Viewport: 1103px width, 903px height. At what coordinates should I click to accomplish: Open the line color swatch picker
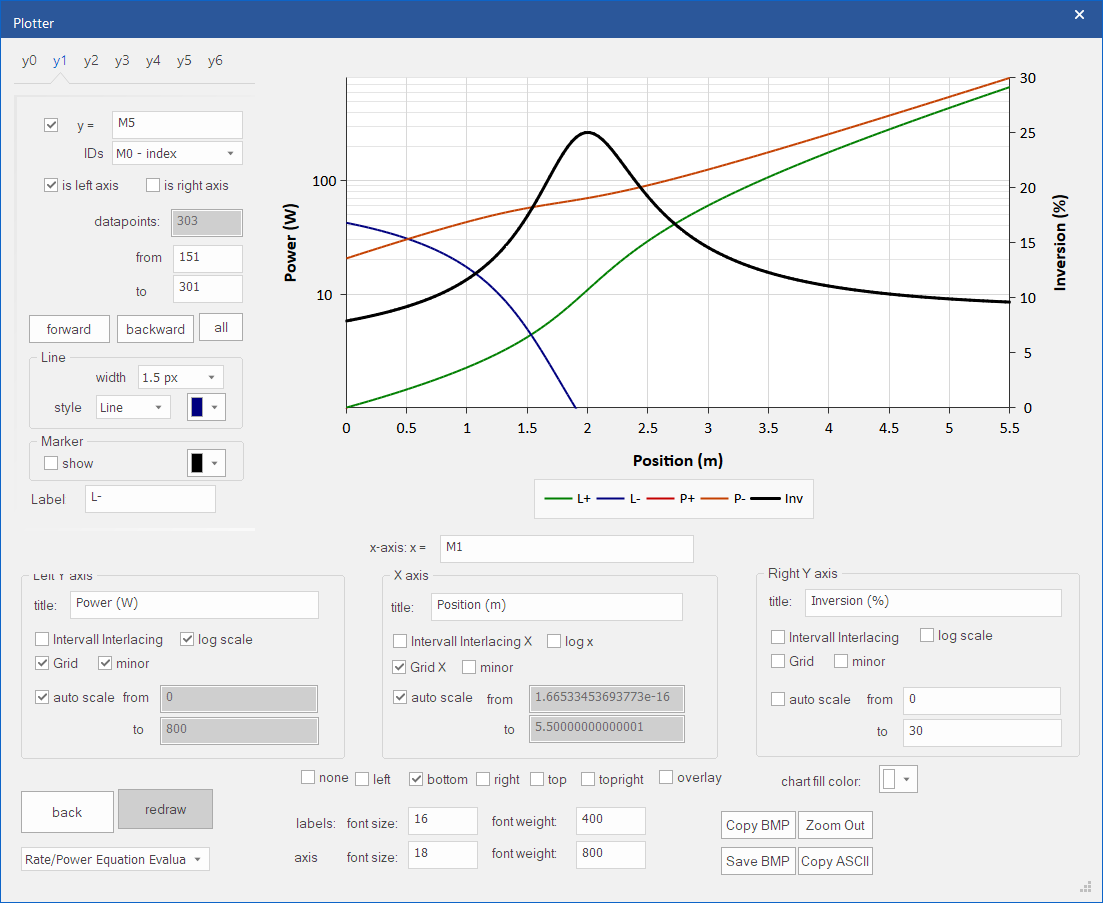[206, 407]
